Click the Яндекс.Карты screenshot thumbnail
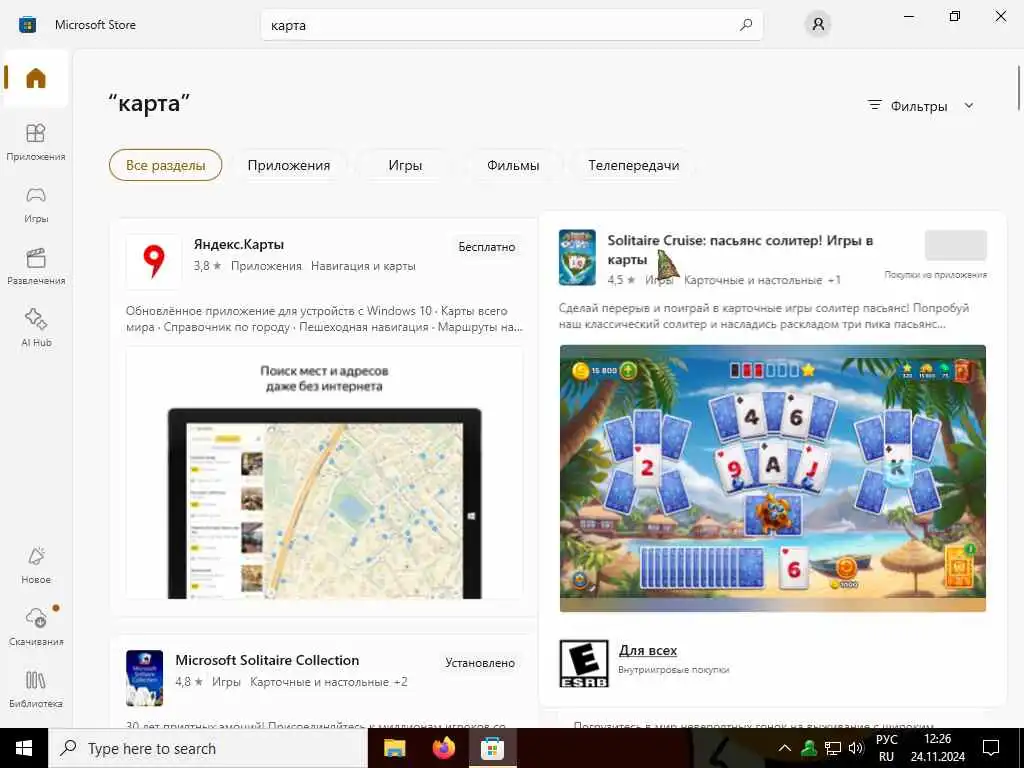Screen dimensions: 1024x768 324,473
